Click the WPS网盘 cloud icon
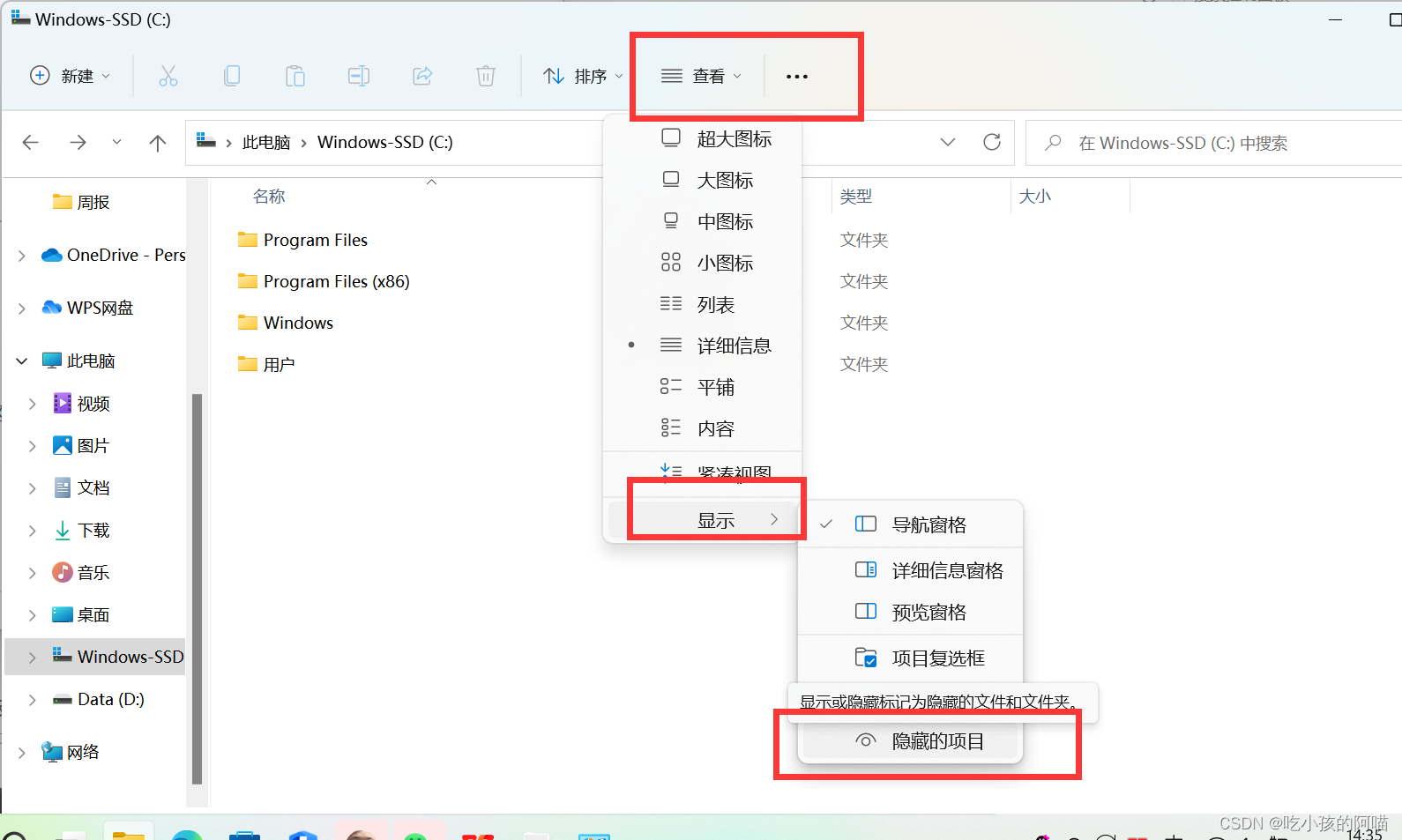 click(52, 308)
